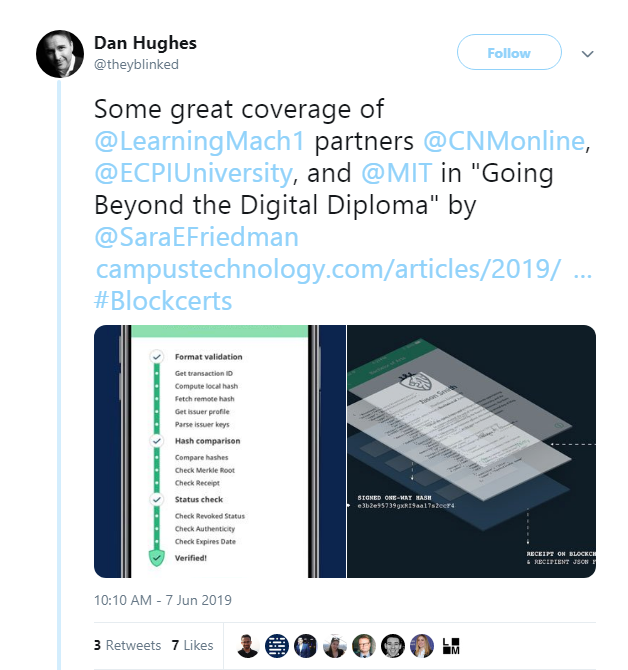Screen dimensions: 628x670
Task: Click the @theyblinked username handle
Action: click(136, 65)
